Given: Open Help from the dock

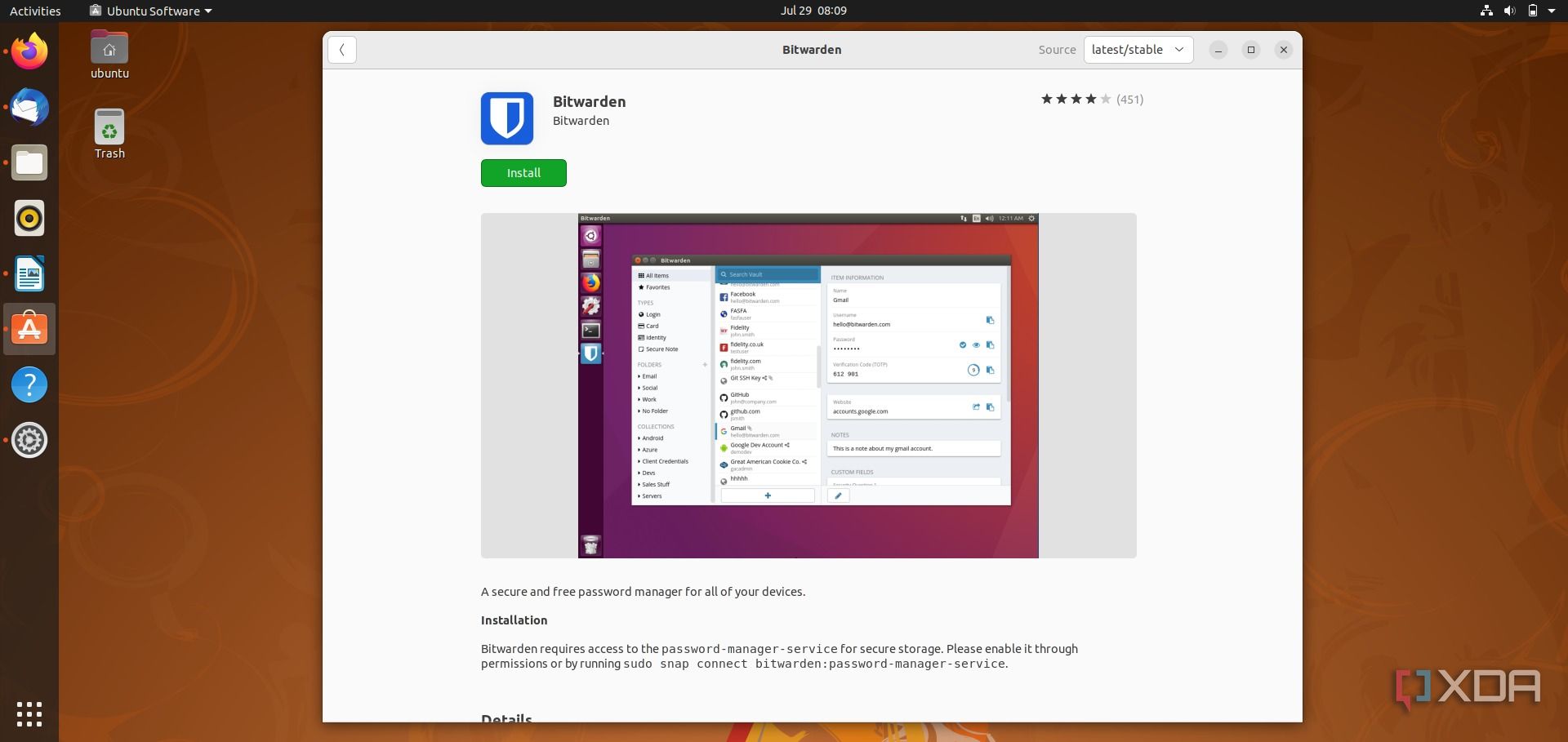Looking at the screenshot, I should pyautogui.click(x=29, y=384).
